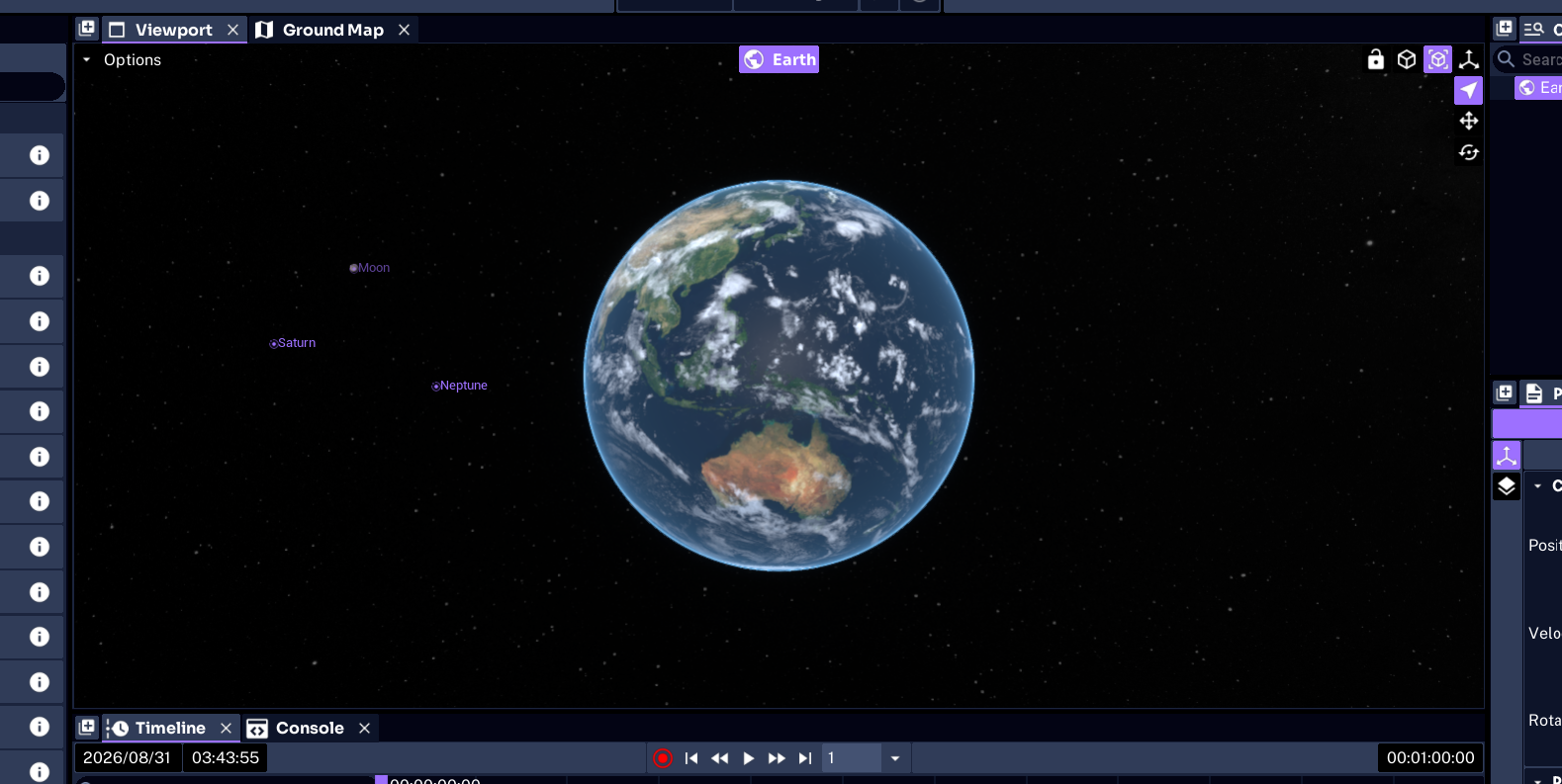Click the 3D cube view icon

tap(1407, 60)
